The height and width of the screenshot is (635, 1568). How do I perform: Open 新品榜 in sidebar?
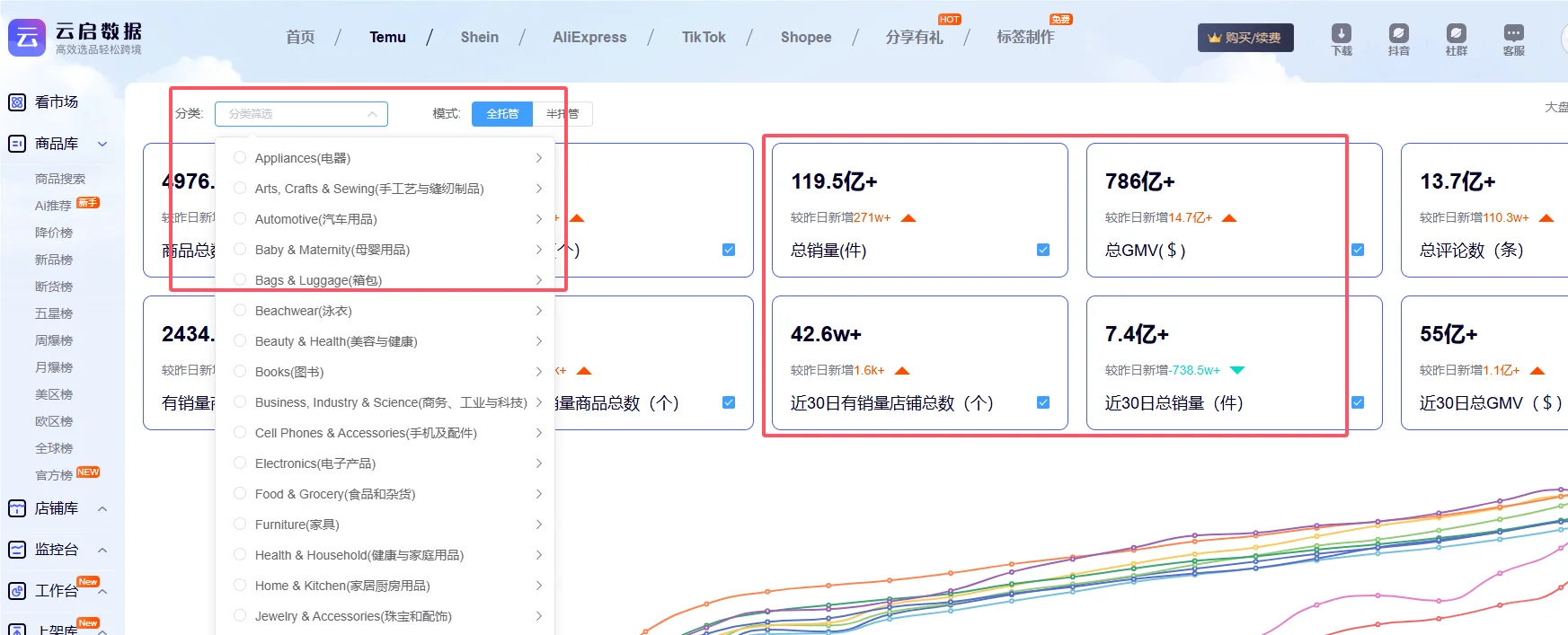coord(54,260)
